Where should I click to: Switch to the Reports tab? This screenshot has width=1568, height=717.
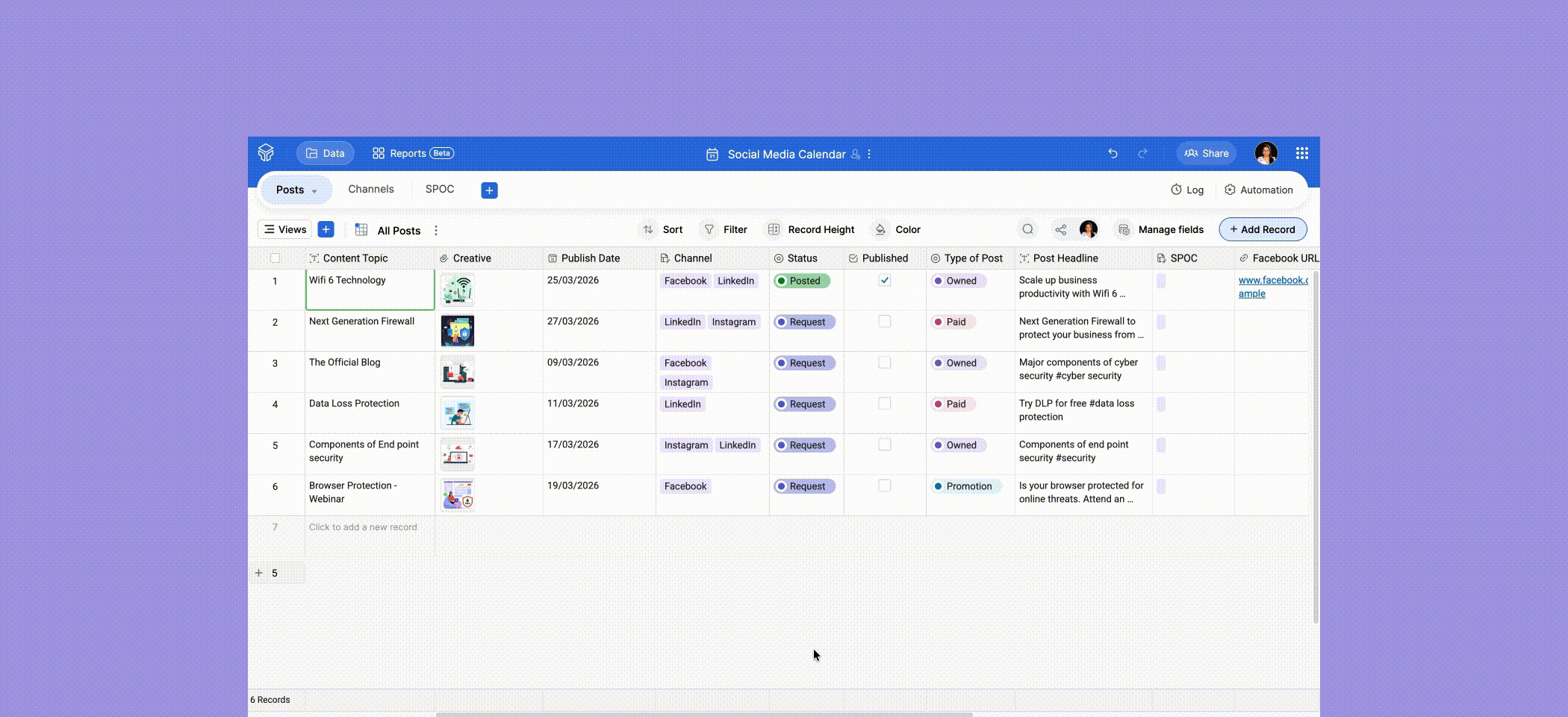[x=411, y=152]
